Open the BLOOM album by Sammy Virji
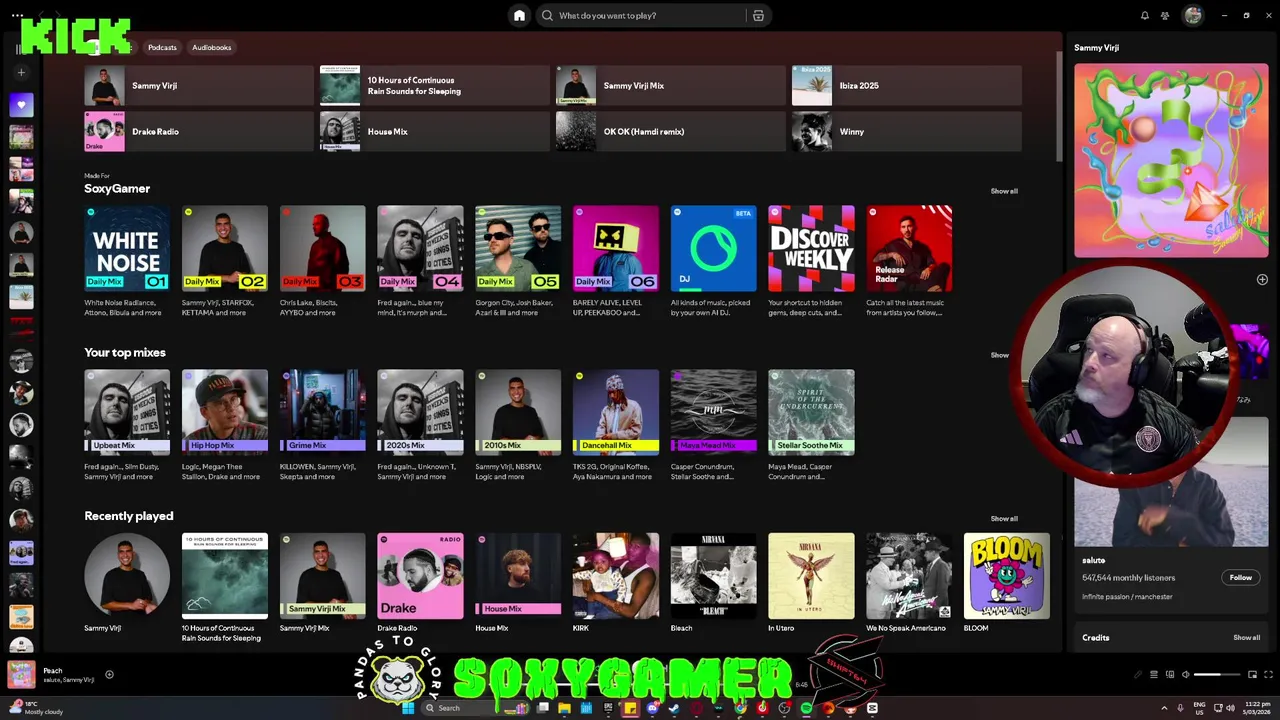This screenshot has height=720, width=1280. pos(1006,576)
